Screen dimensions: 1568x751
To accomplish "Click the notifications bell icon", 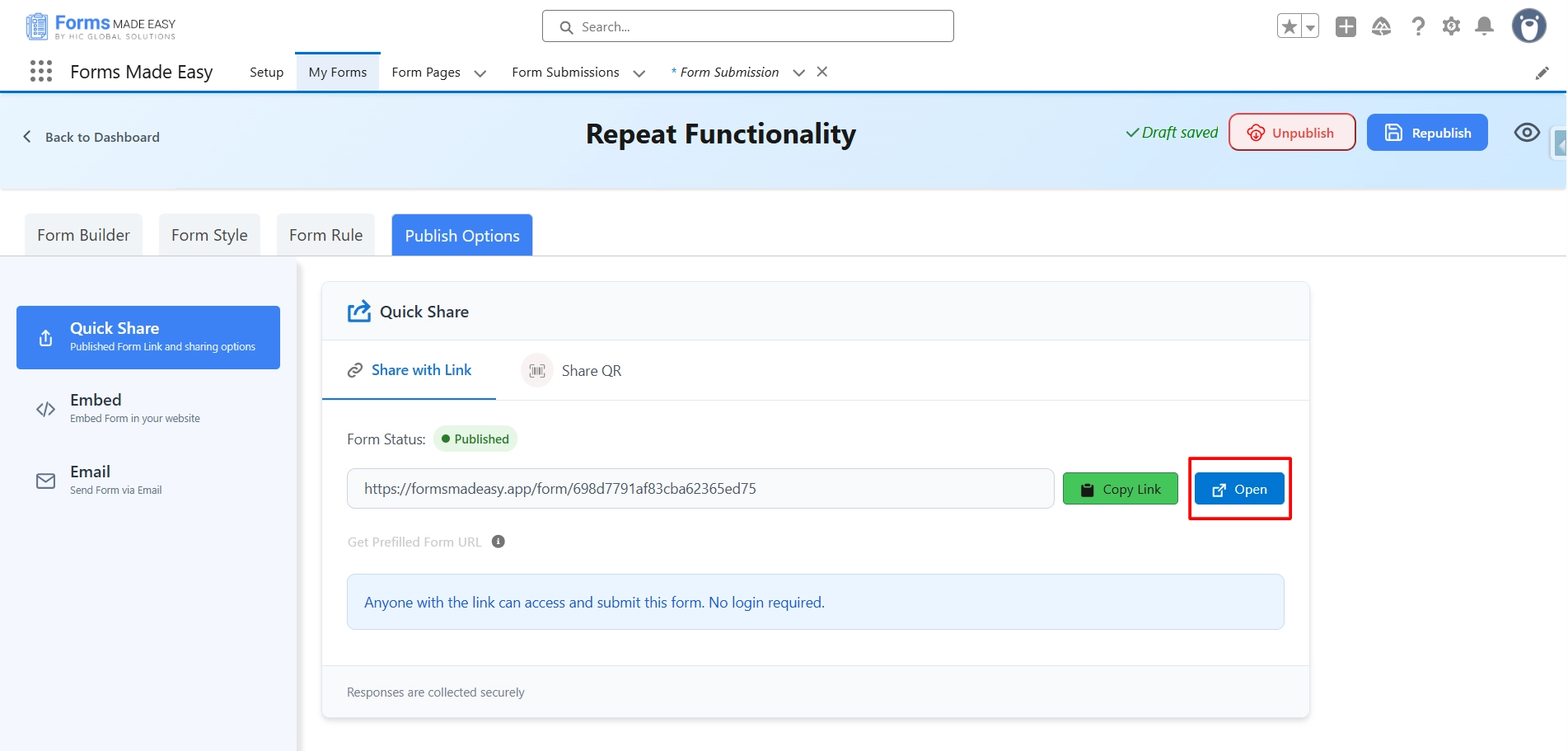I will (x=1484, y=26).
